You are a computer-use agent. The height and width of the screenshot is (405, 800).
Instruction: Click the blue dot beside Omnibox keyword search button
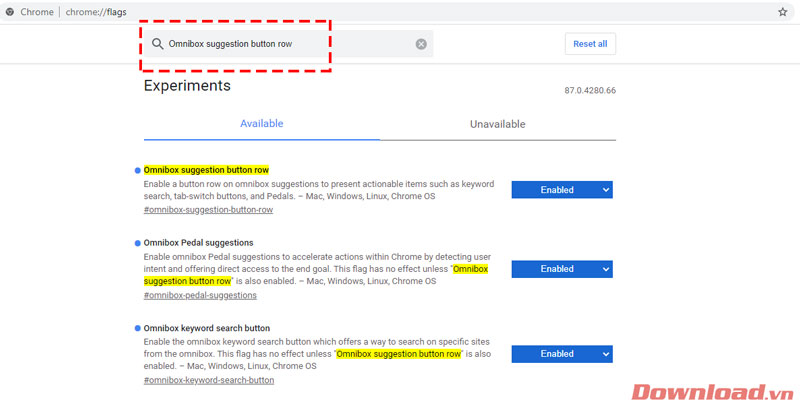[137, 328]
